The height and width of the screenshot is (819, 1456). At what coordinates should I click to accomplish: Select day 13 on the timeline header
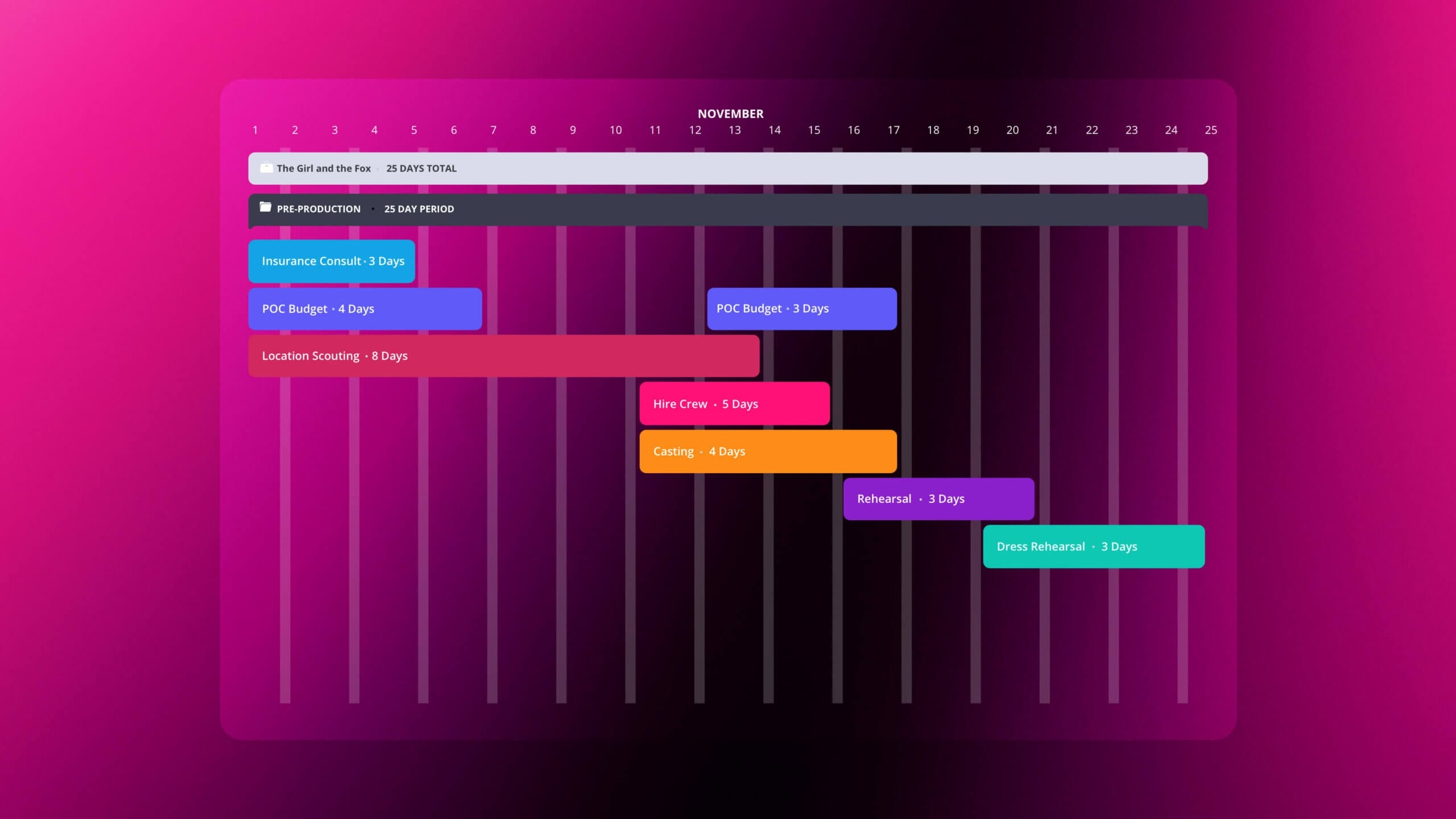(x=735, y=130)
